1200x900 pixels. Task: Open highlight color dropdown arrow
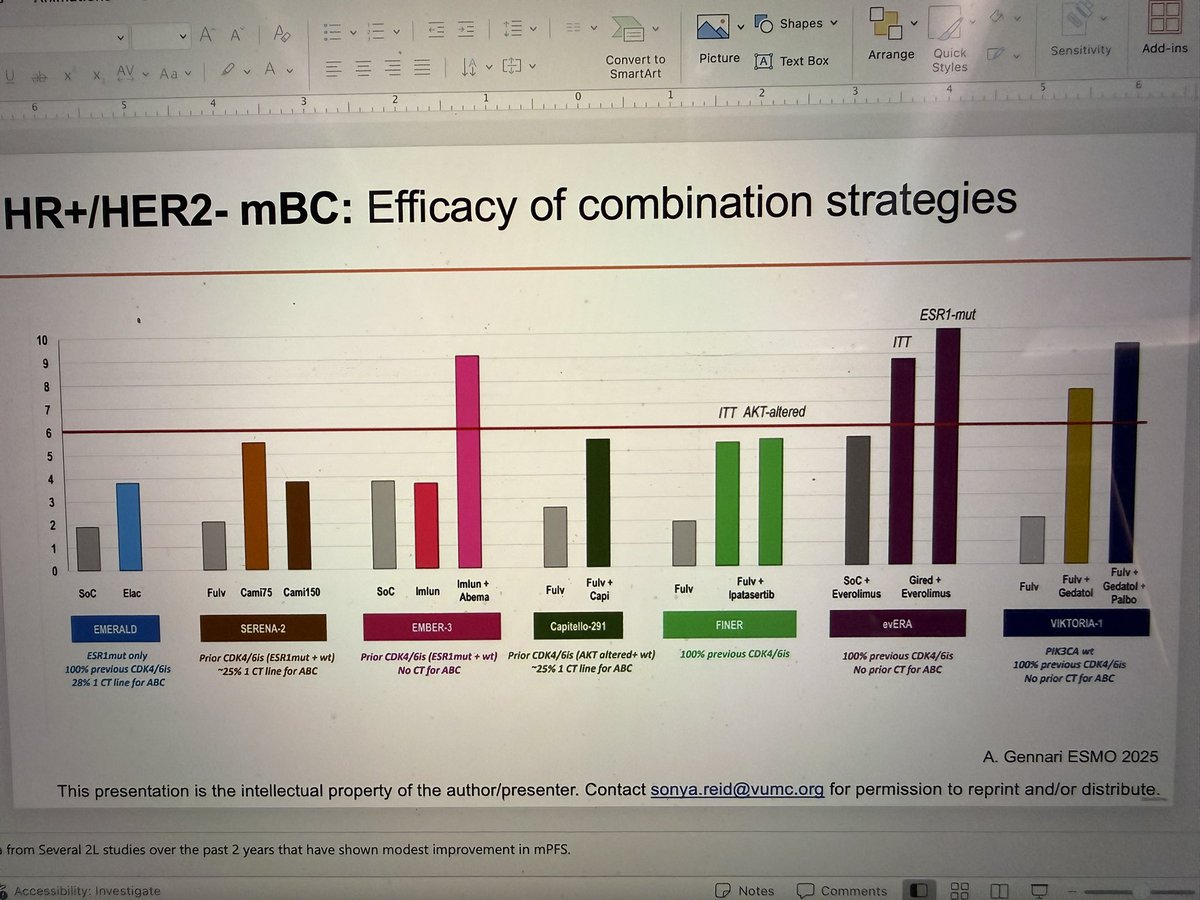[246, 72]
